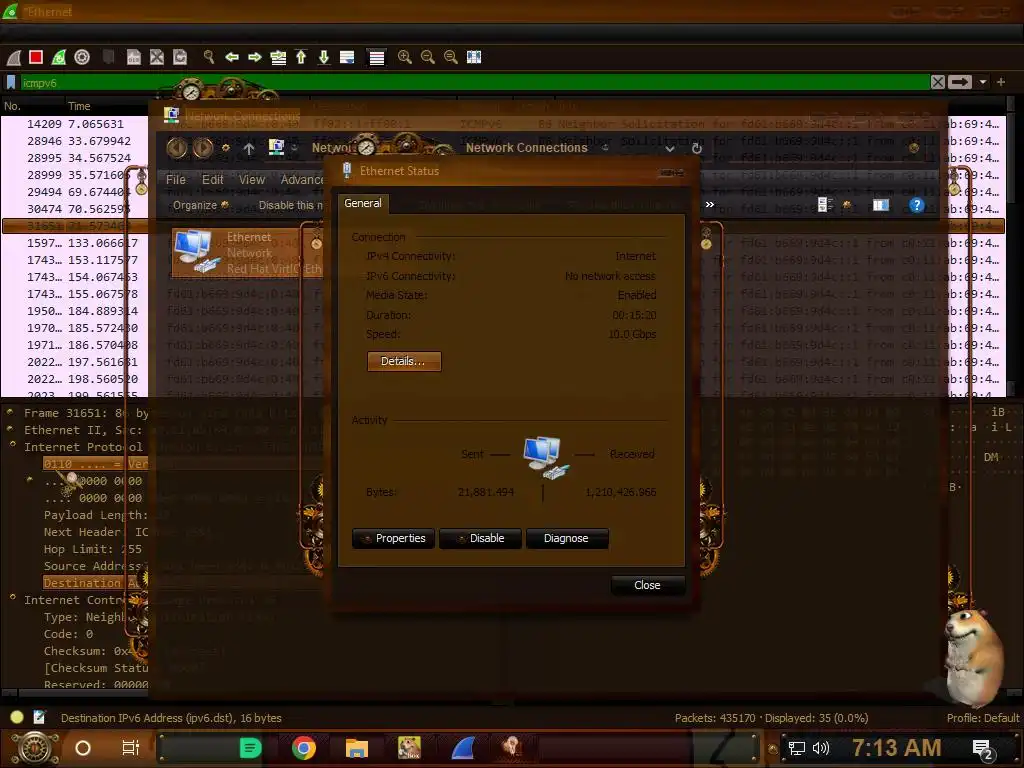Screen dimensions: 1024x768
Task: Reset packet text to normal size
Action: tap(451, 57)
